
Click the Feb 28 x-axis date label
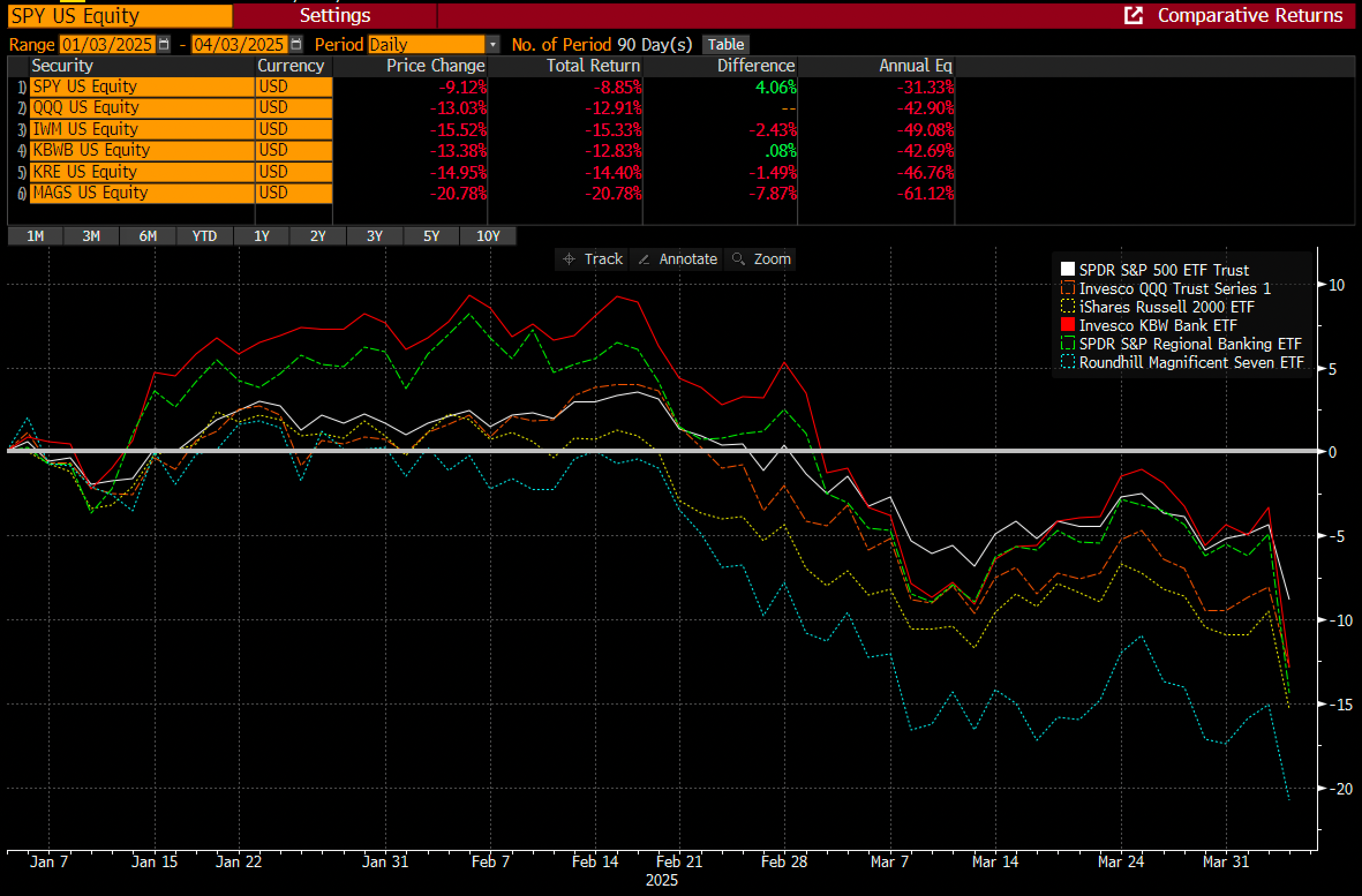[x=784, y=861]
